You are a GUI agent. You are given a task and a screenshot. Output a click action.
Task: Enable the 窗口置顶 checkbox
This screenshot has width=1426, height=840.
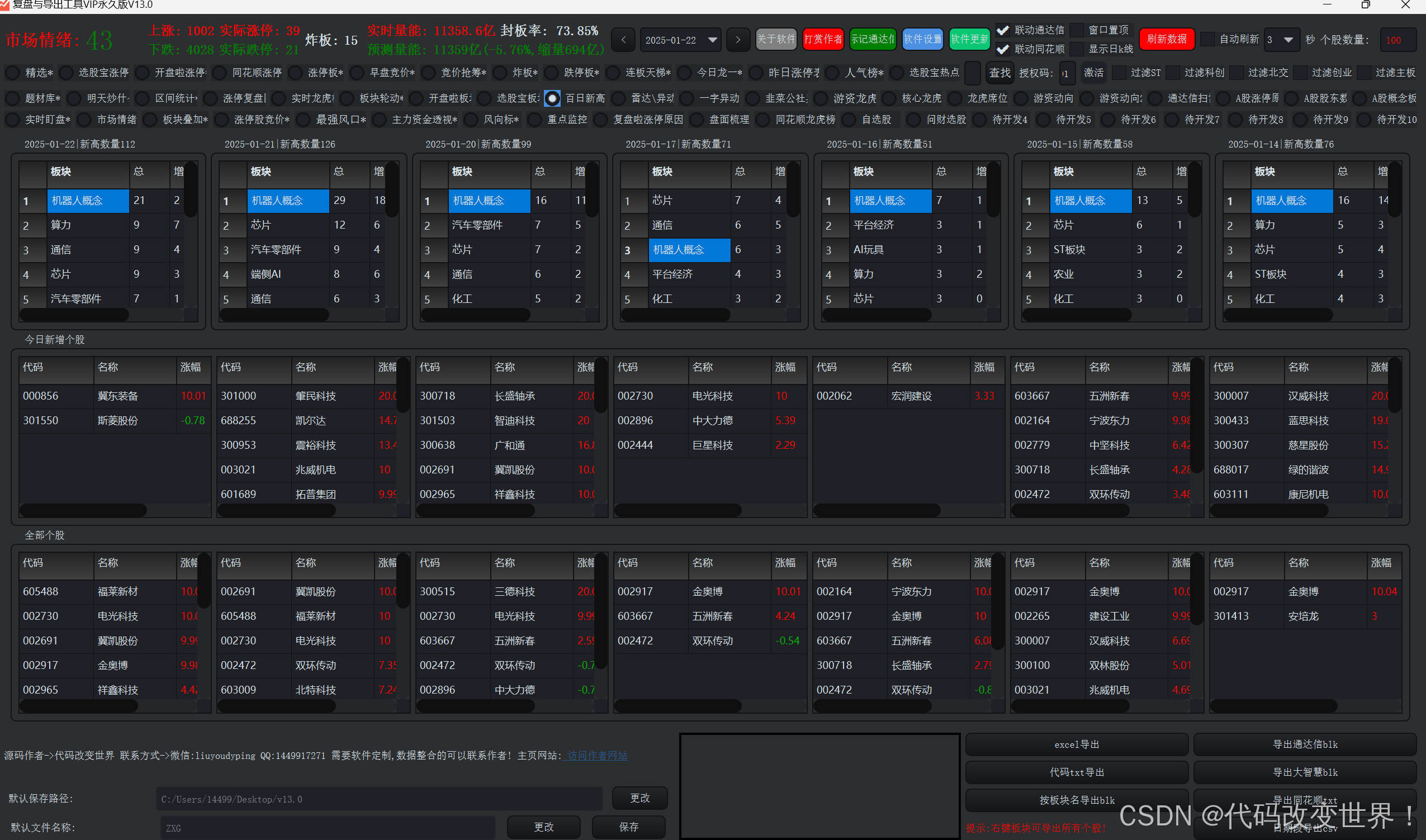(1077, 30)
